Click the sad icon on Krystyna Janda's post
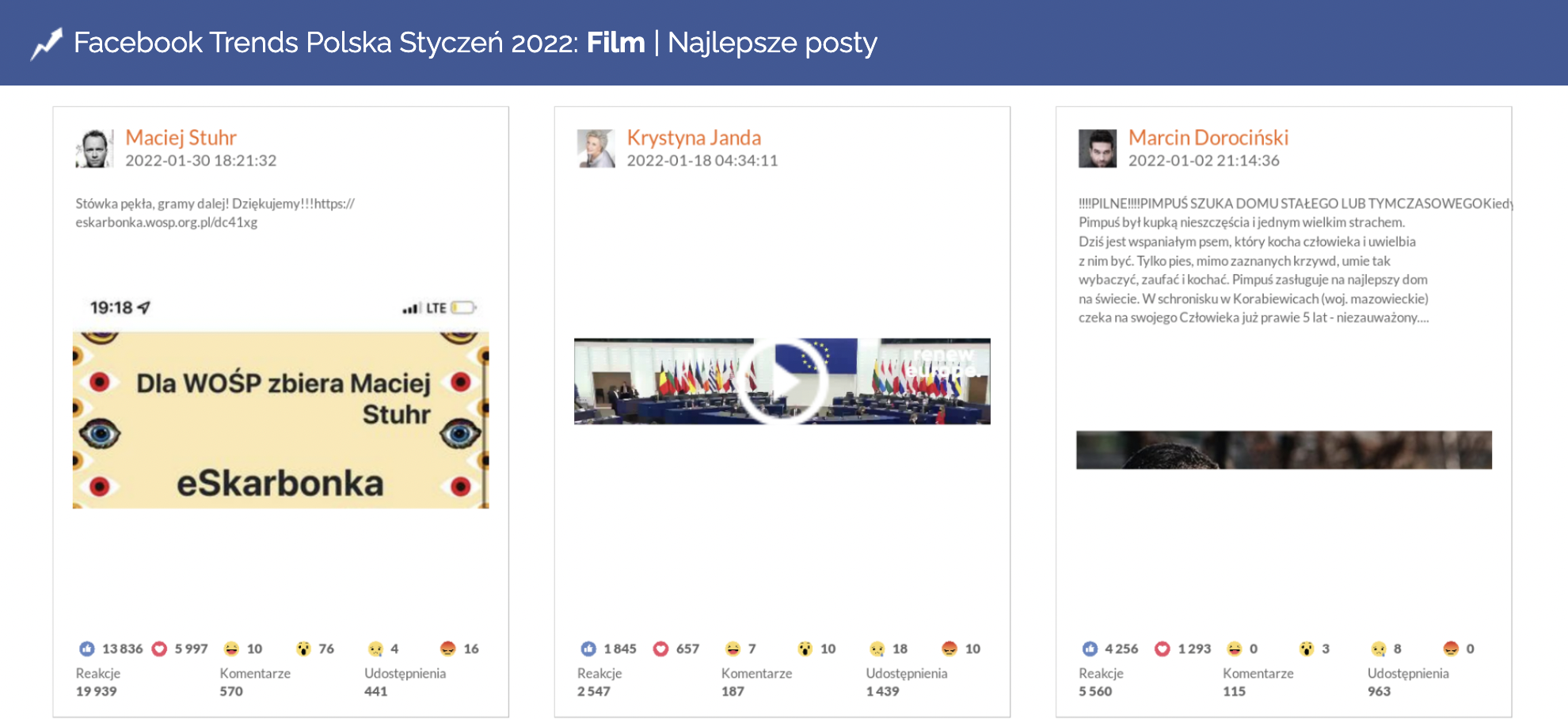The width and height of the screenshot is (1568, 719). [877, 649]
